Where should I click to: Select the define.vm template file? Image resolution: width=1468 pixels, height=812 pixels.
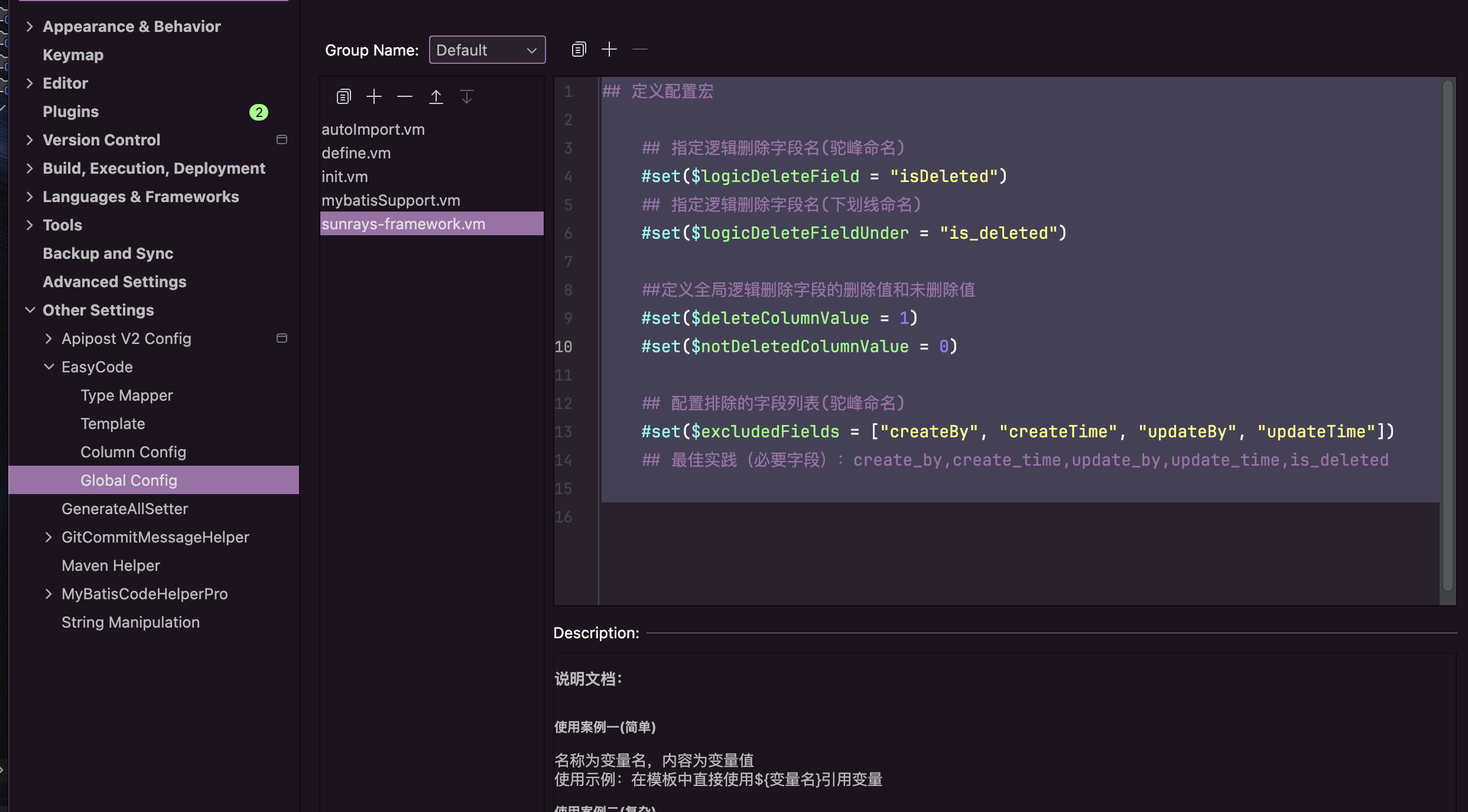(x=356, y=152)
